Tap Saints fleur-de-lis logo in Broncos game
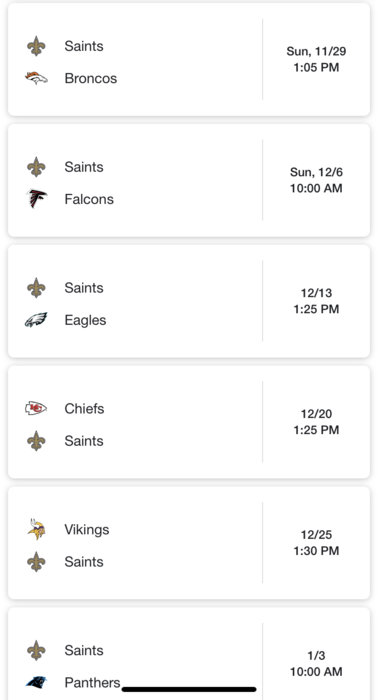This screenshot has height=700, width=378. (x=36, y=46)
